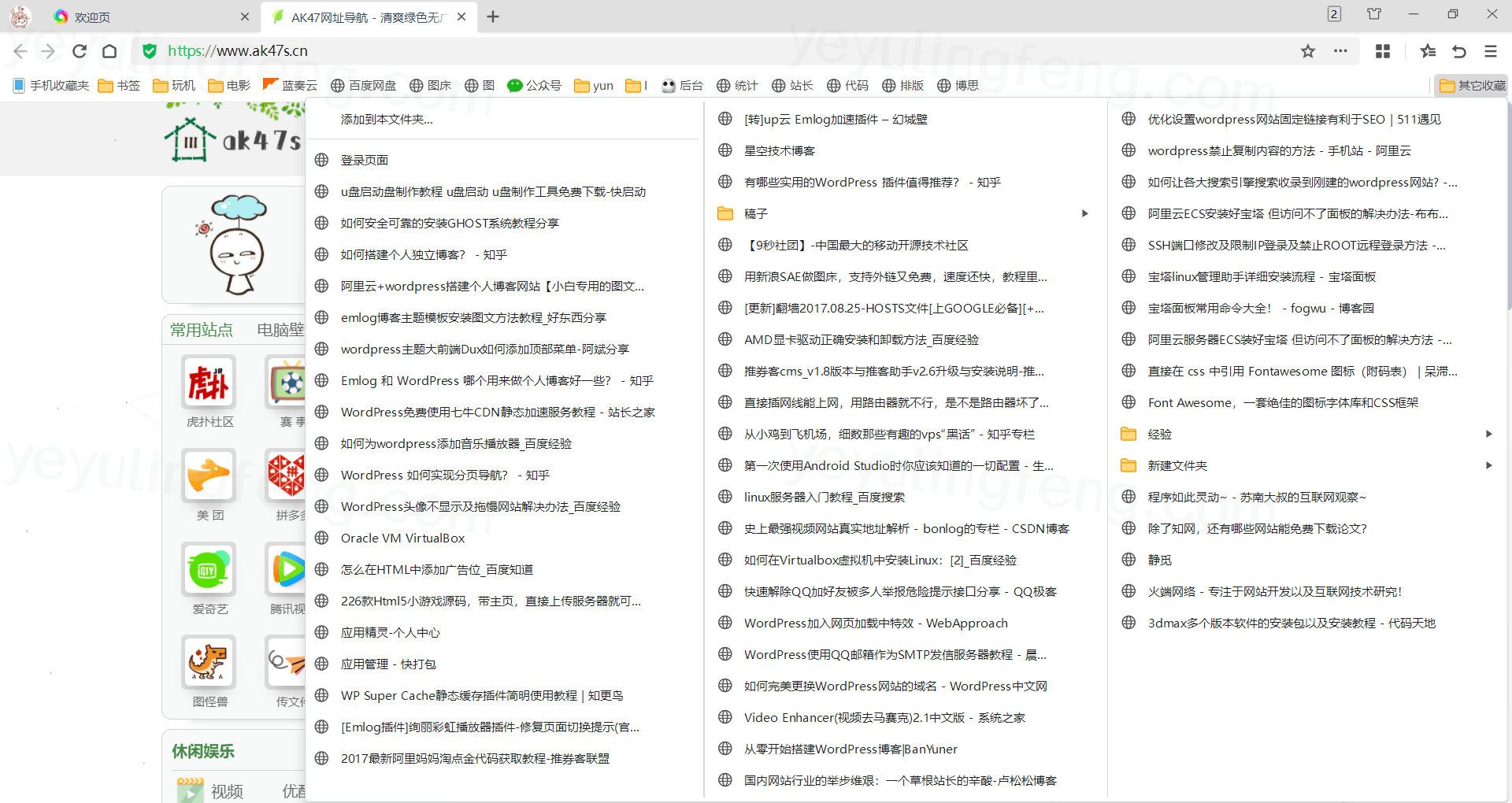Choose 添加到本文件夹... menu entry
The image size is (1512, 803).
(387, 120)
